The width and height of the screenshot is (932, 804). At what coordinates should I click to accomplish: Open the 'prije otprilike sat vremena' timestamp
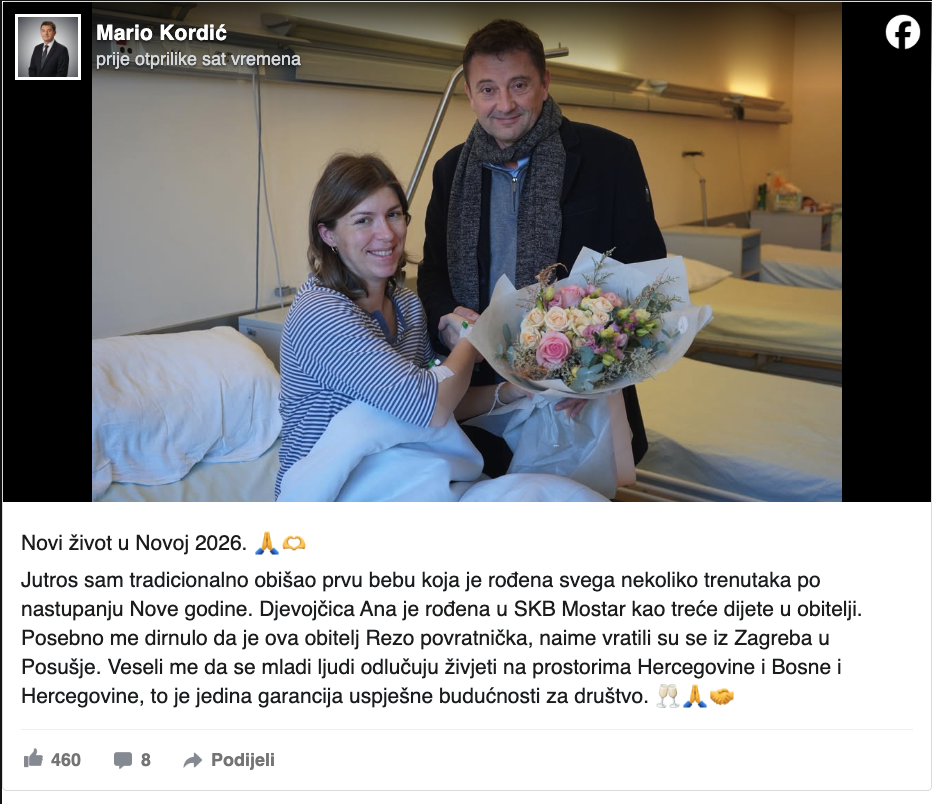pyautogui.click(x=199, y=59)
